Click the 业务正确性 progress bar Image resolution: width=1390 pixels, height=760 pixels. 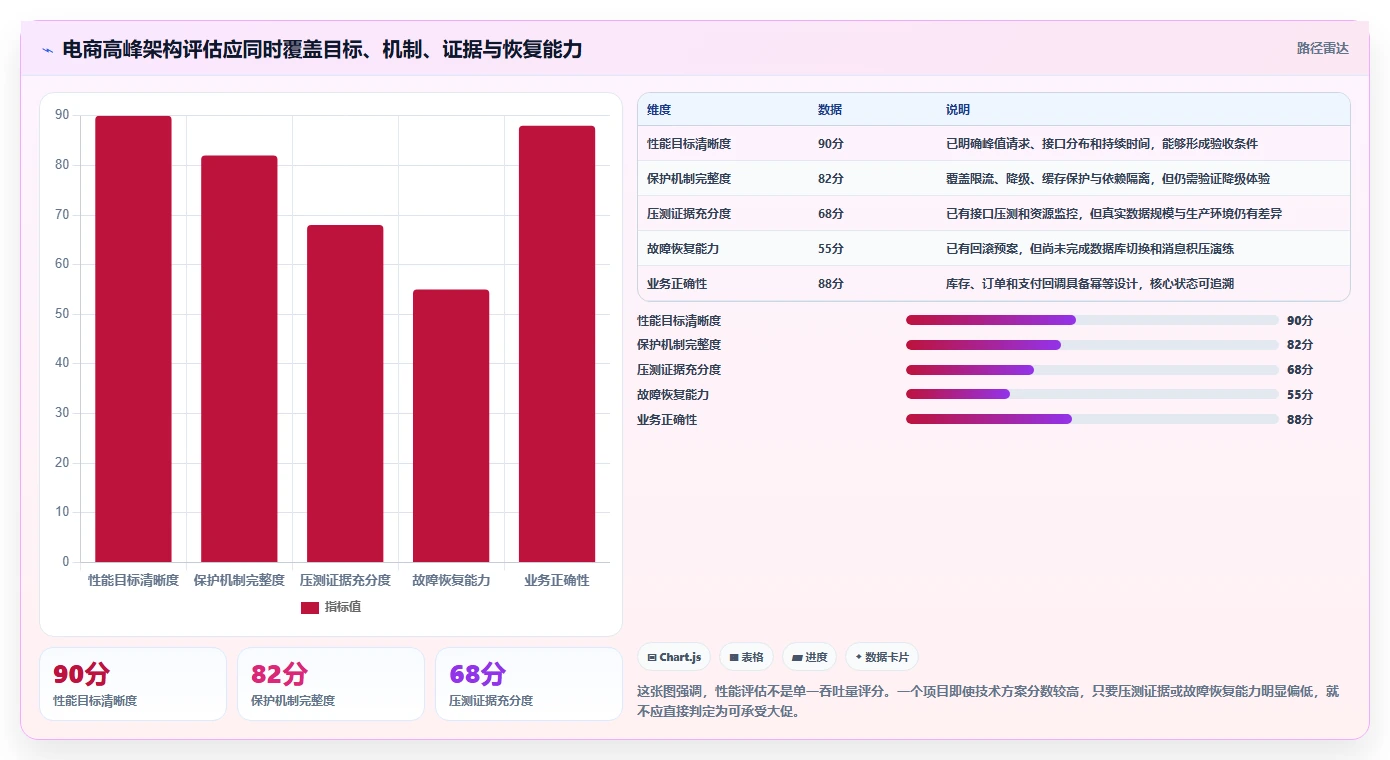pos(1092,419)
